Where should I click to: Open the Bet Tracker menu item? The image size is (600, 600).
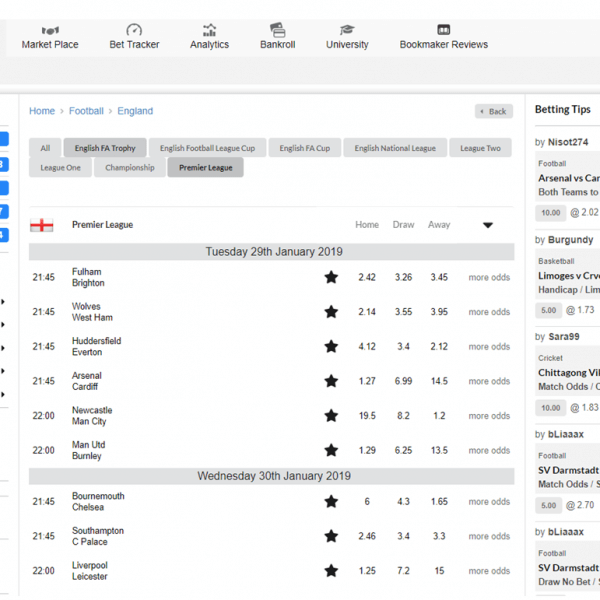[134, 45]
